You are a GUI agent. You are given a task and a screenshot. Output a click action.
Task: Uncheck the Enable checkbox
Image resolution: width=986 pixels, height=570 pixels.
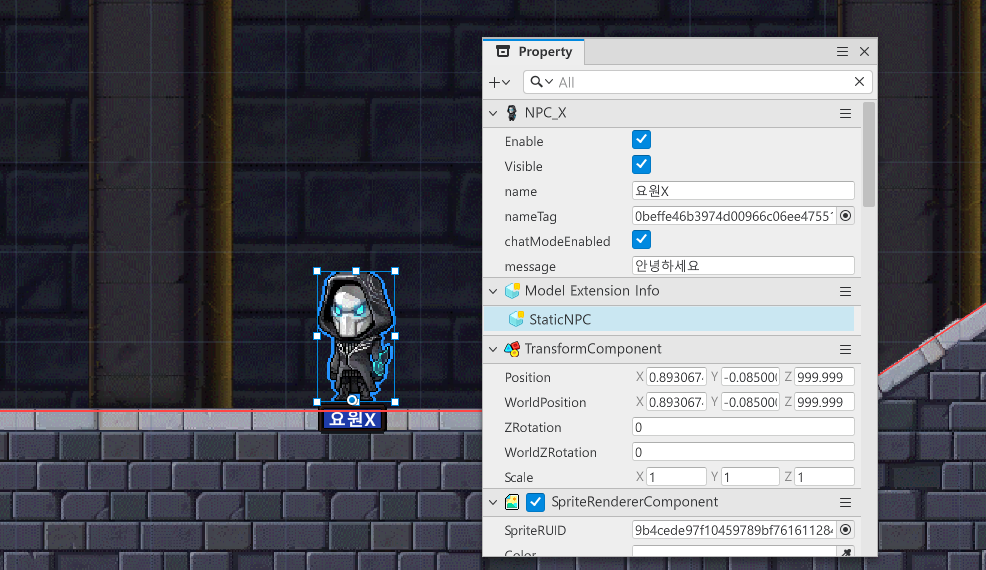point(641,140)
